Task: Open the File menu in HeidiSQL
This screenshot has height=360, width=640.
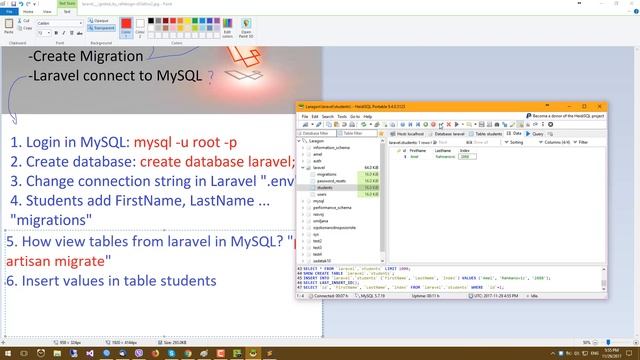Action: tap(304, 116)
